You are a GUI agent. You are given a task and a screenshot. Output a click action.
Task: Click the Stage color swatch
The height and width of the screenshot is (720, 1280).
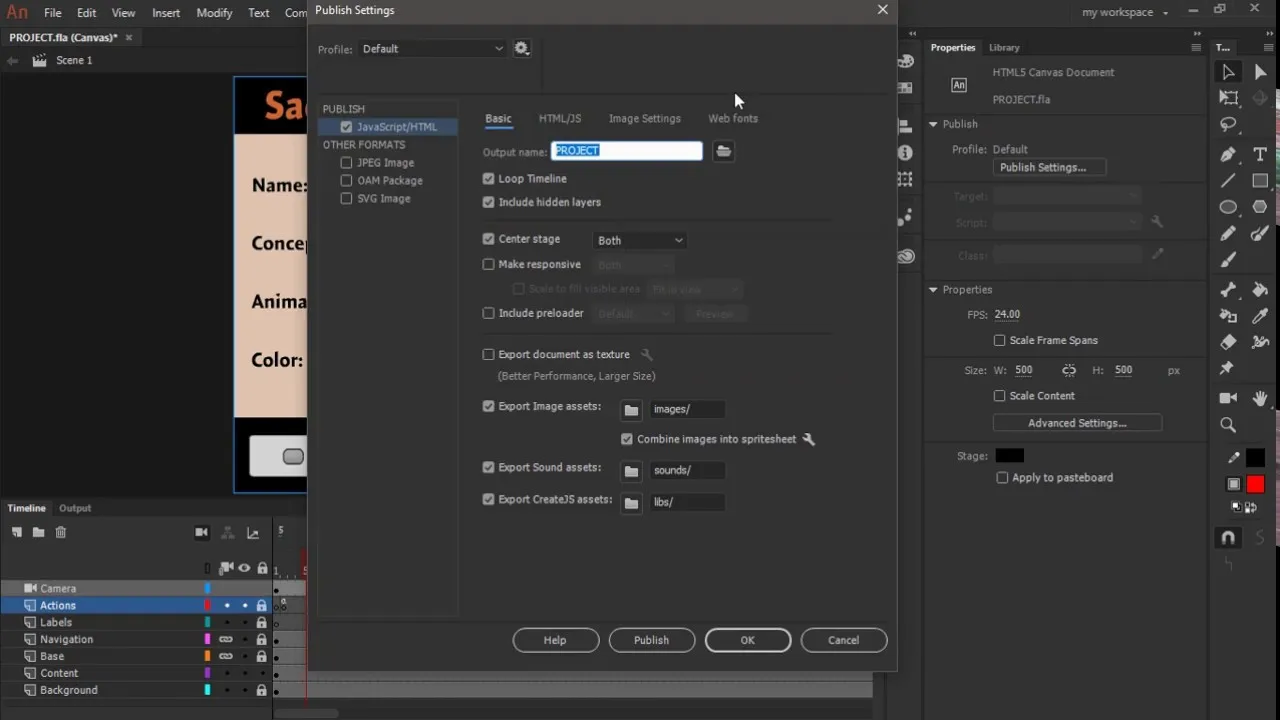click(1009, 455)
